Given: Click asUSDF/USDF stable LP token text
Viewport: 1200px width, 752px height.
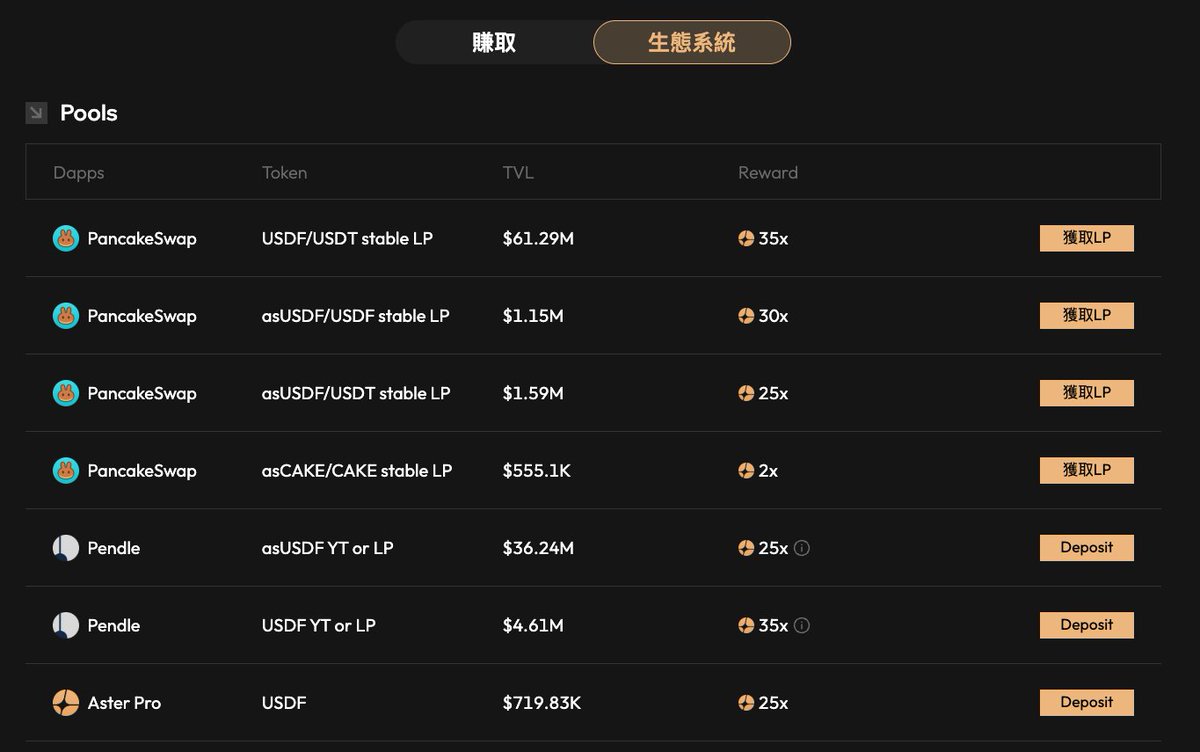Looking at the screenshot, I should tap(356, 316).
